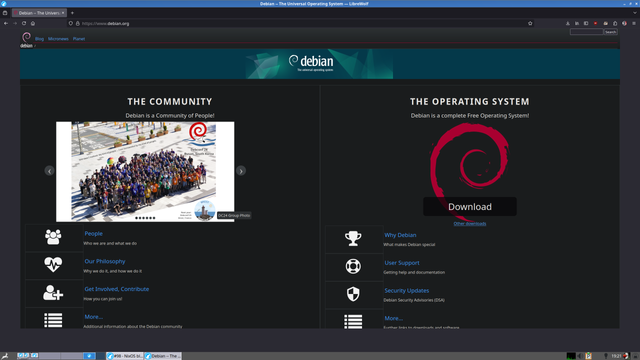Image resolution: width=640 pixels, height=360 pixels.
Task: Reload the current page
Action: click(x=24, y=23)
